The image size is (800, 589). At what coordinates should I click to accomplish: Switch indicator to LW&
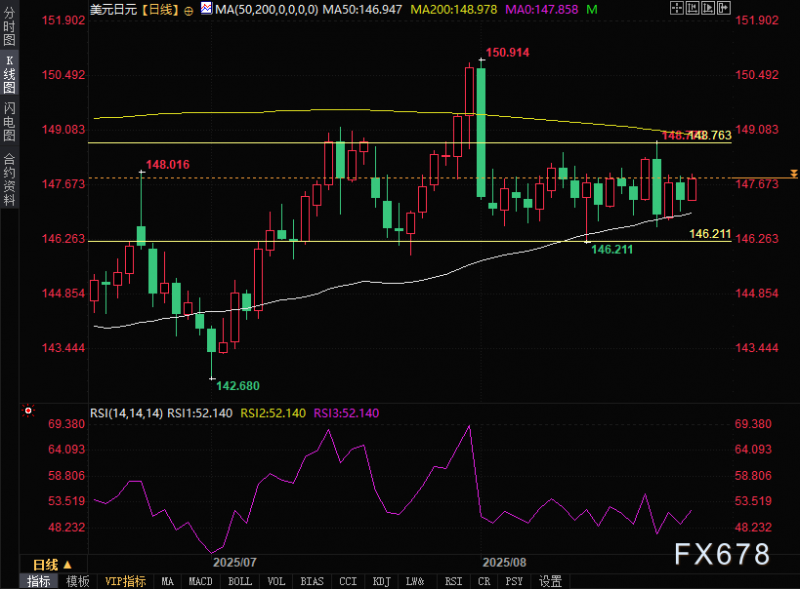[x=415, y=581]
